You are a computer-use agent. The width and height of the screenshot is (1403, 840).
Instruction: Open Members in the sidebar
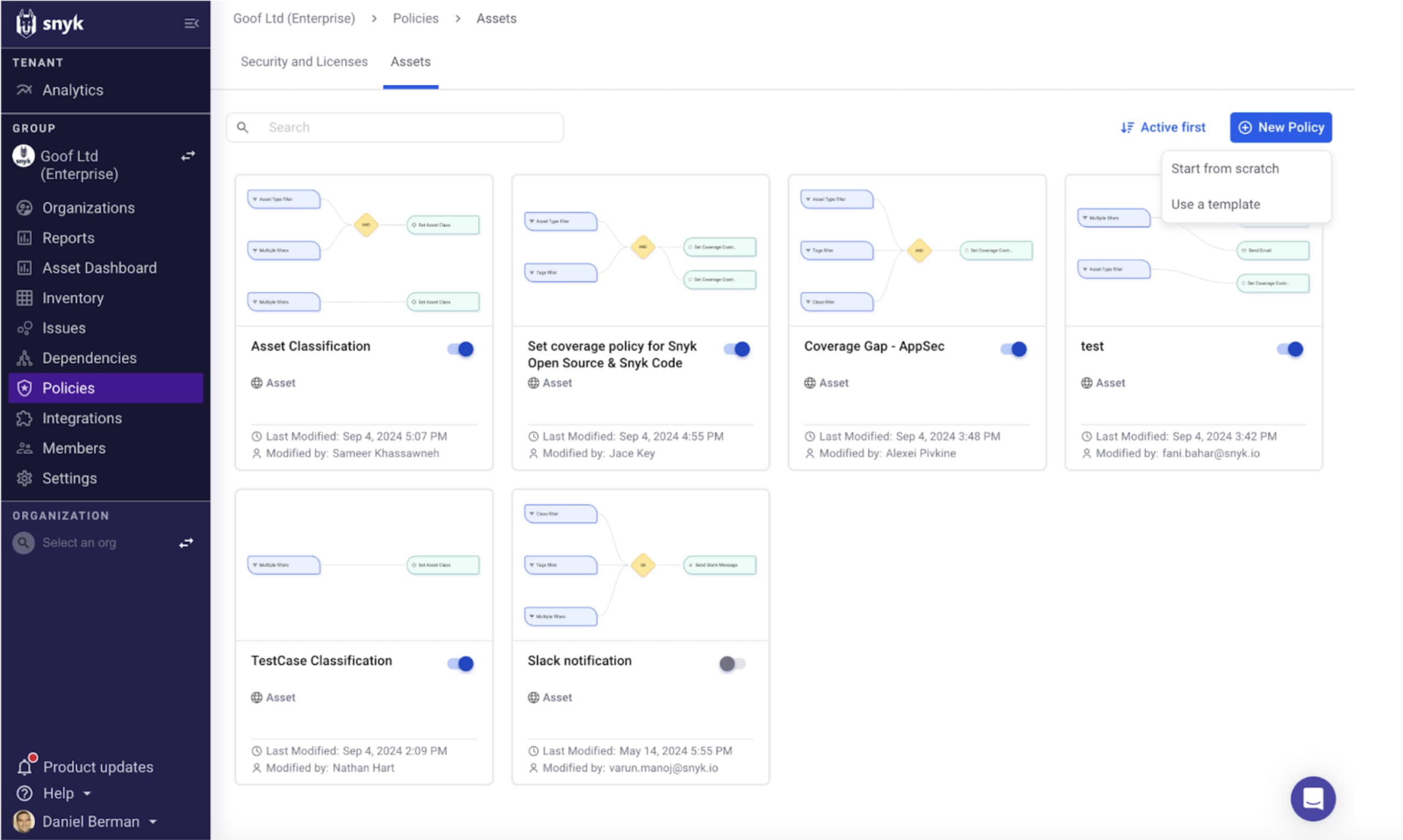click(x=73, y=448)
